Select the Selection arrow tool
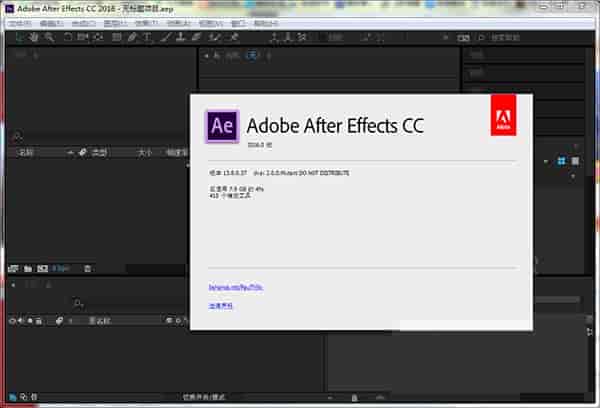Viewport: 600px width, 408px height. tap(19, 37)
